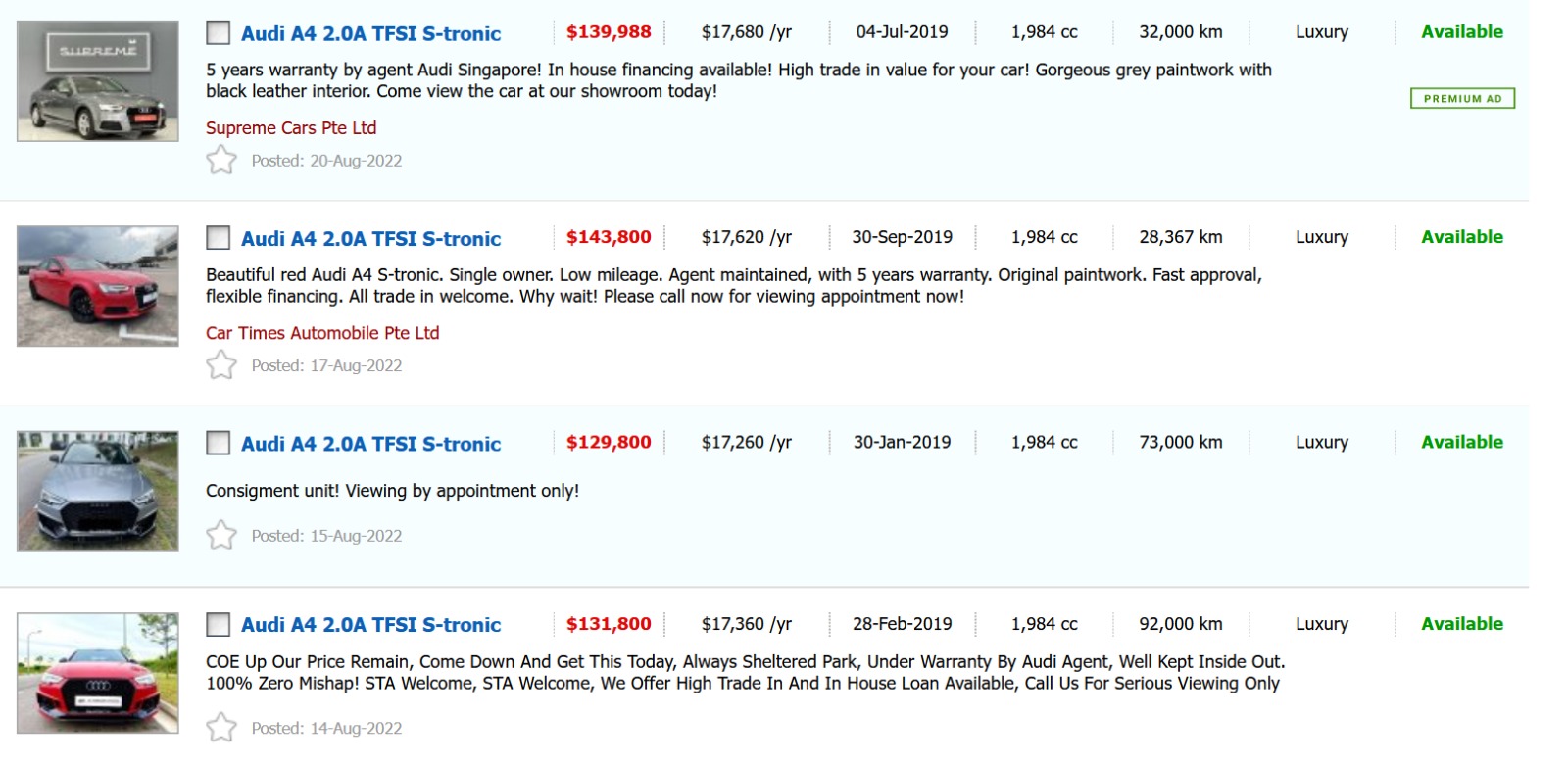Image resolution: width=1568 pixels, height=765 pixels.
Task: Tick the checkbox for the $139,988 Audi A4
Action: click(218, 33)
